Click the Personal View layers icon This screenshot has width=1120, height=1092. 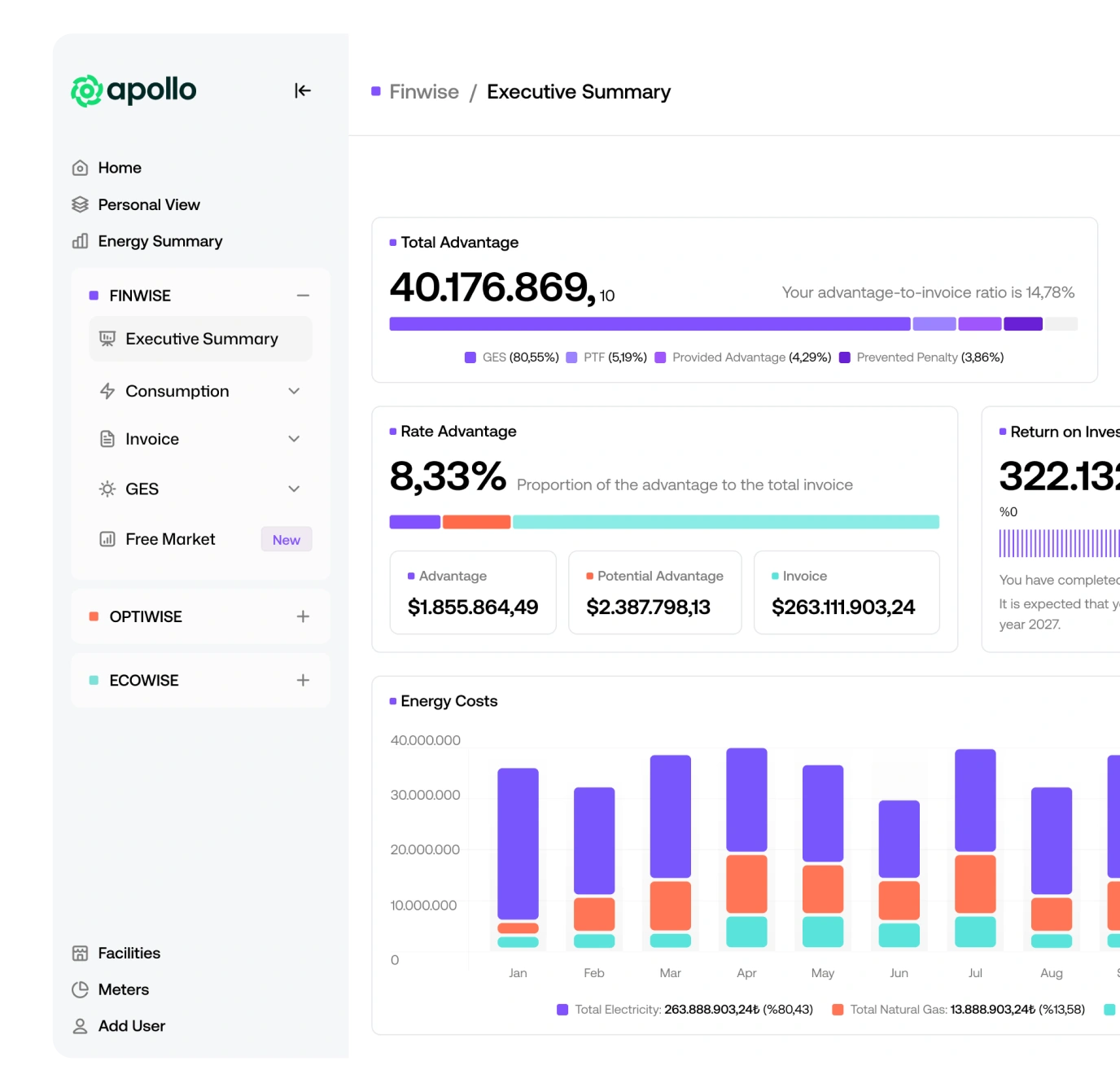click(x=80, y=204)
